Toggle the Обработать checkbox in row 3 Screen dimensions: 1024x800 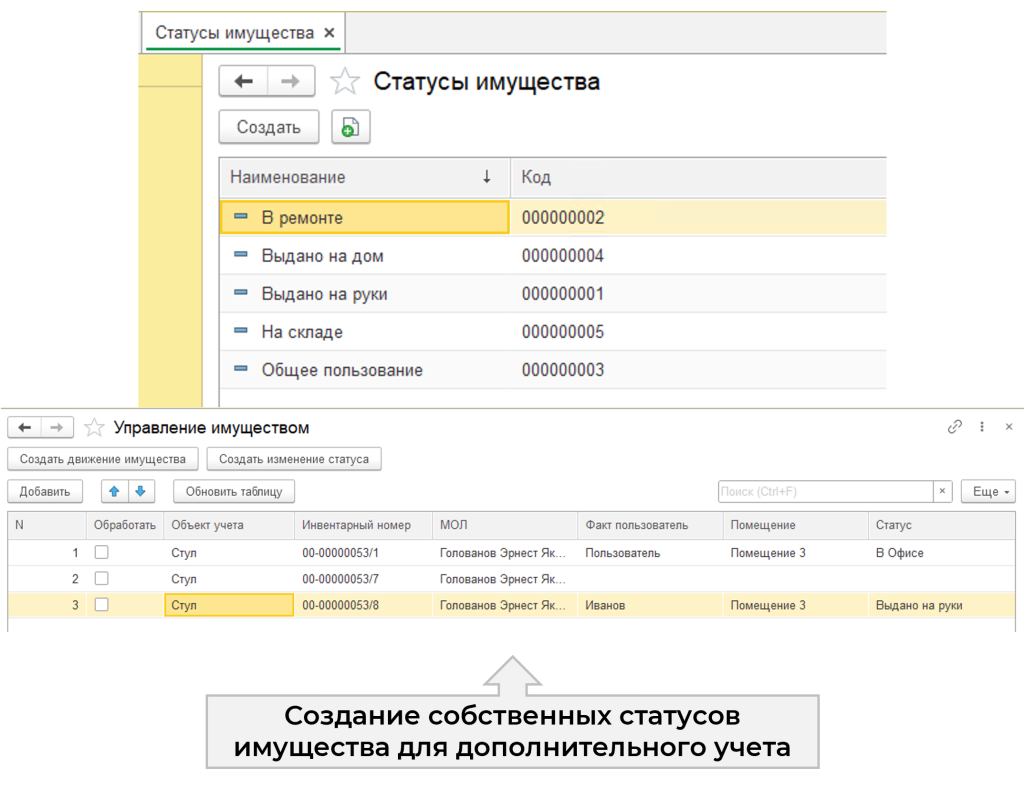point(101,605)
